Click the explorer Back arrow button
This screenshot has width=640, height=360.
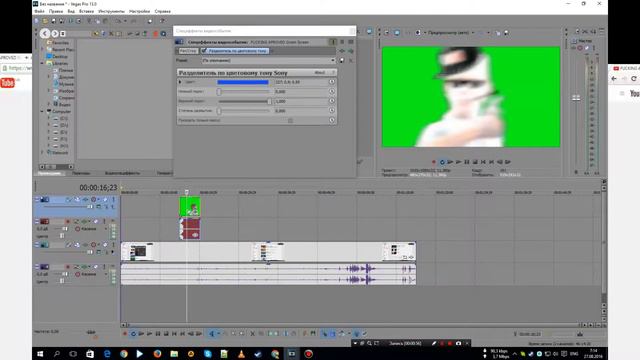click(x=45, y=33)
